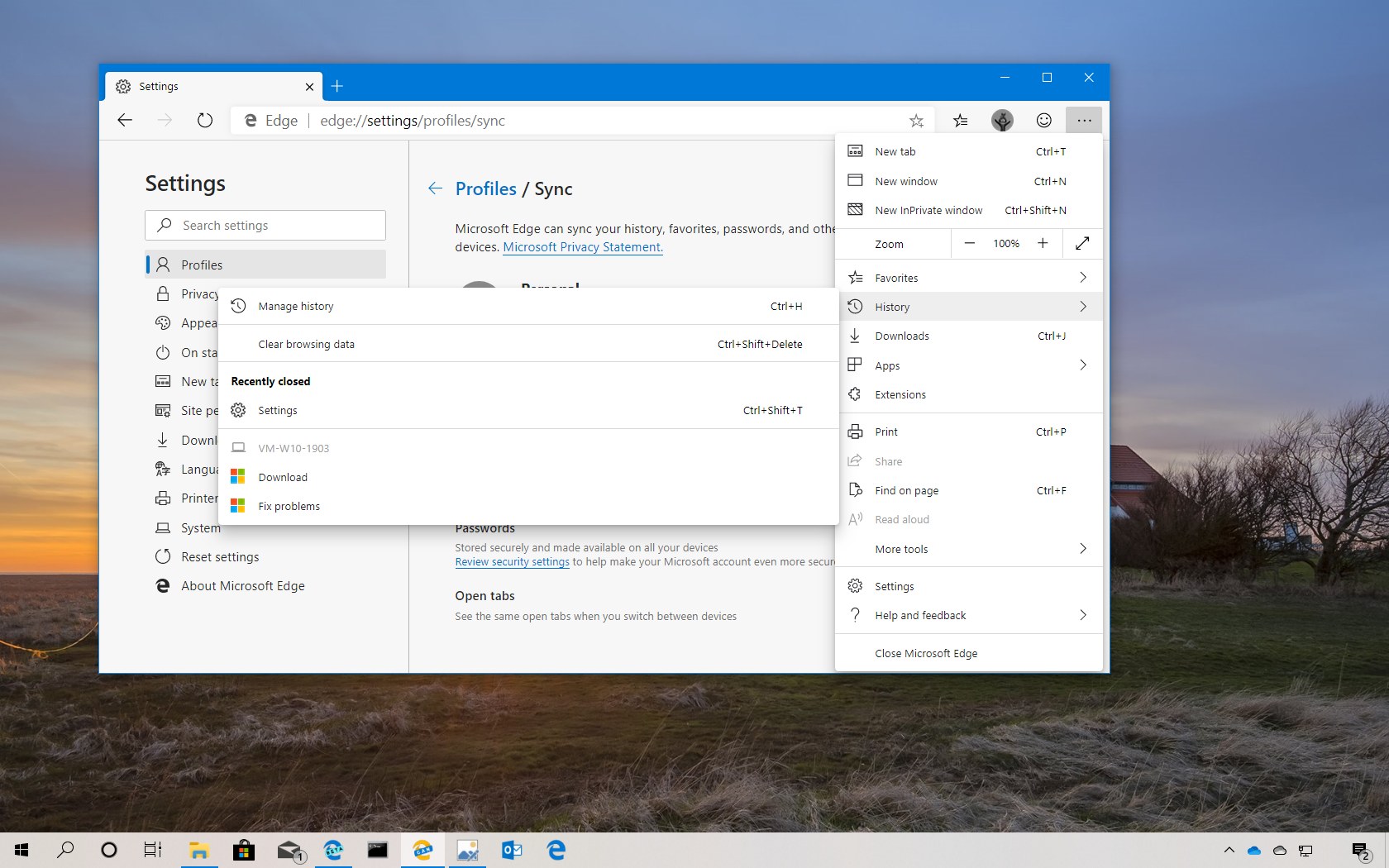
Task: Select the Profiles icon in settings sidebar
Action: click(164, 264)
